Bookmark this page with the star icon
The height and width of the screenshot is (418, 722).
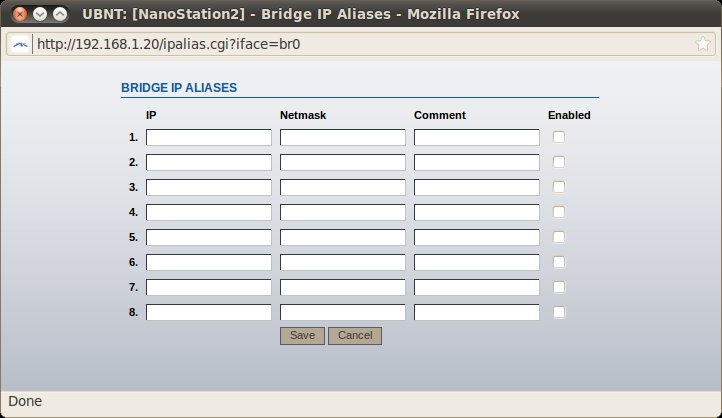703,45
